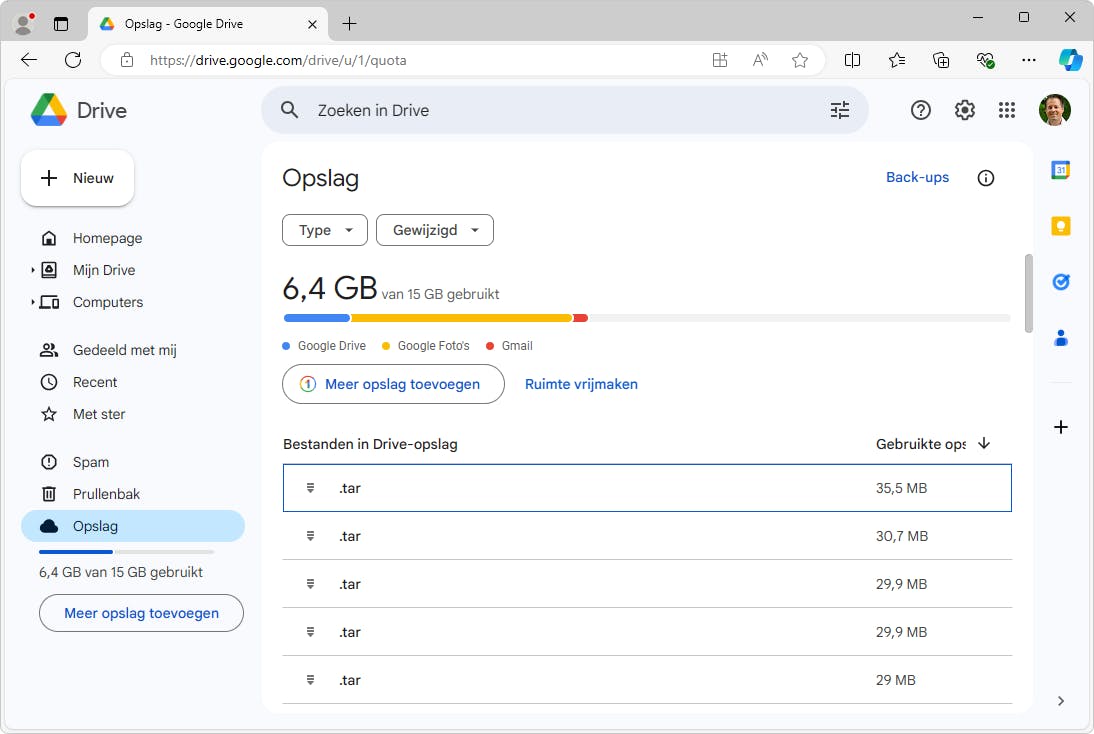This screenshot has width=1094, height=734.
Task: Open Google Calendar in side panel
Action: coord(1061,170)
